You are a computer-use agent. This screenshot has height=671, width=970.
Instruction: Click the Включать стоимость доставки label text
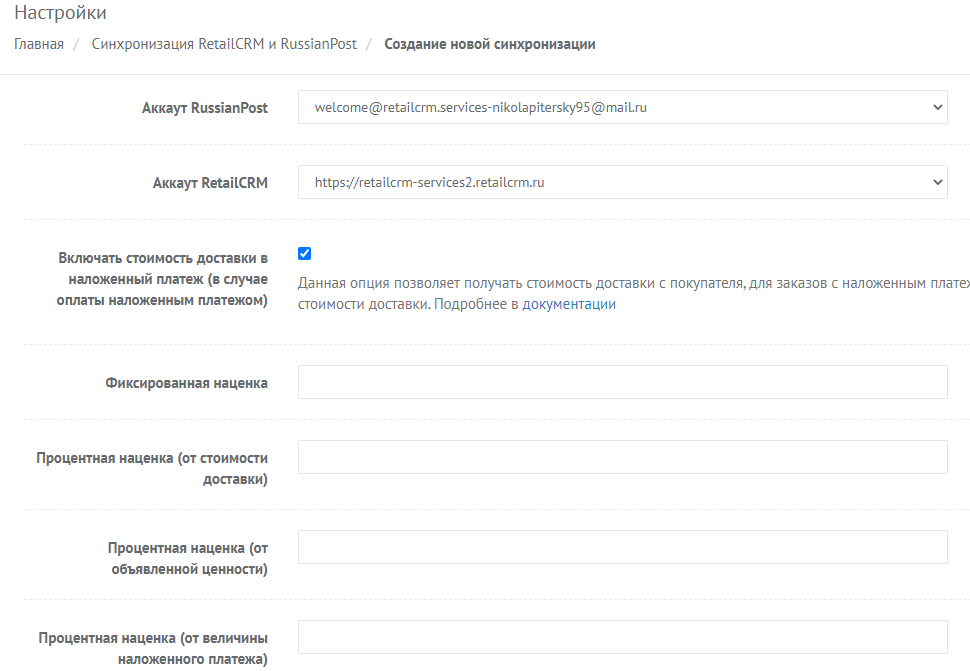pyautogui.click(x=162, y=279)
